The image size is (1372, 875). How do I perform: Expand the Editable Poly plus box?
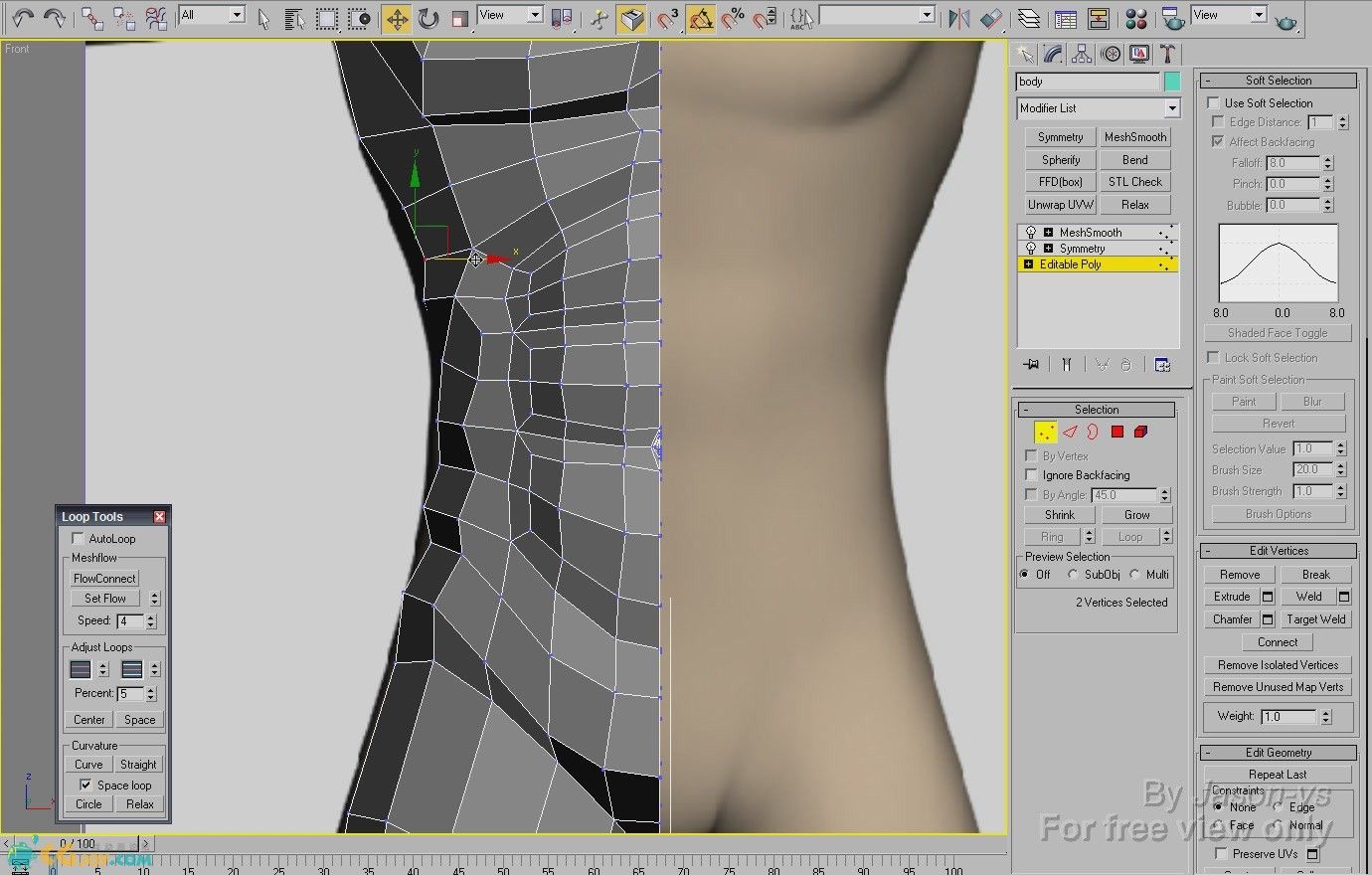click(x=1028, y=264)
